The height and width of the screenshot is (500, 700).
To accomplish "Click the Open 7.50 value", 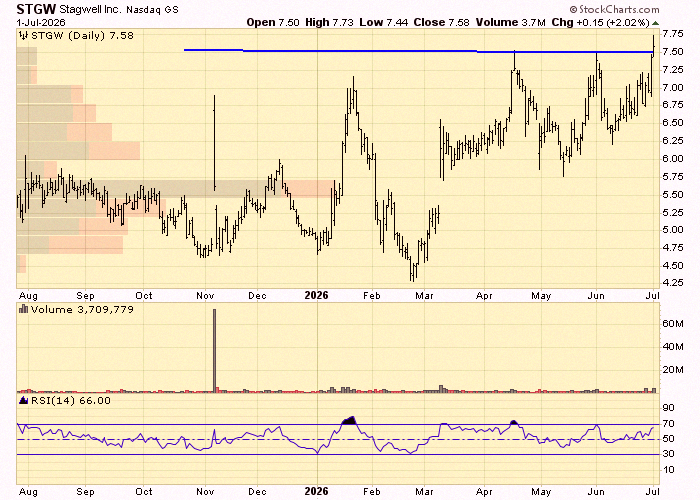I will click(x=273, y=22).
